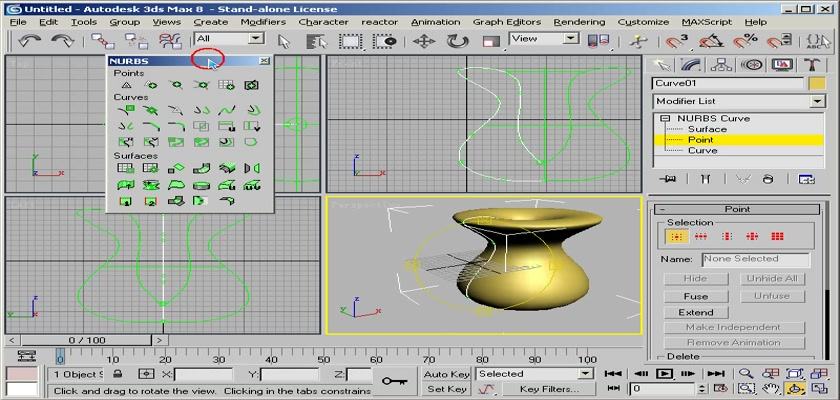Select Create Fillet Curve in NURBS toolbox
The image size is (840, 400).
click(176, 126)
